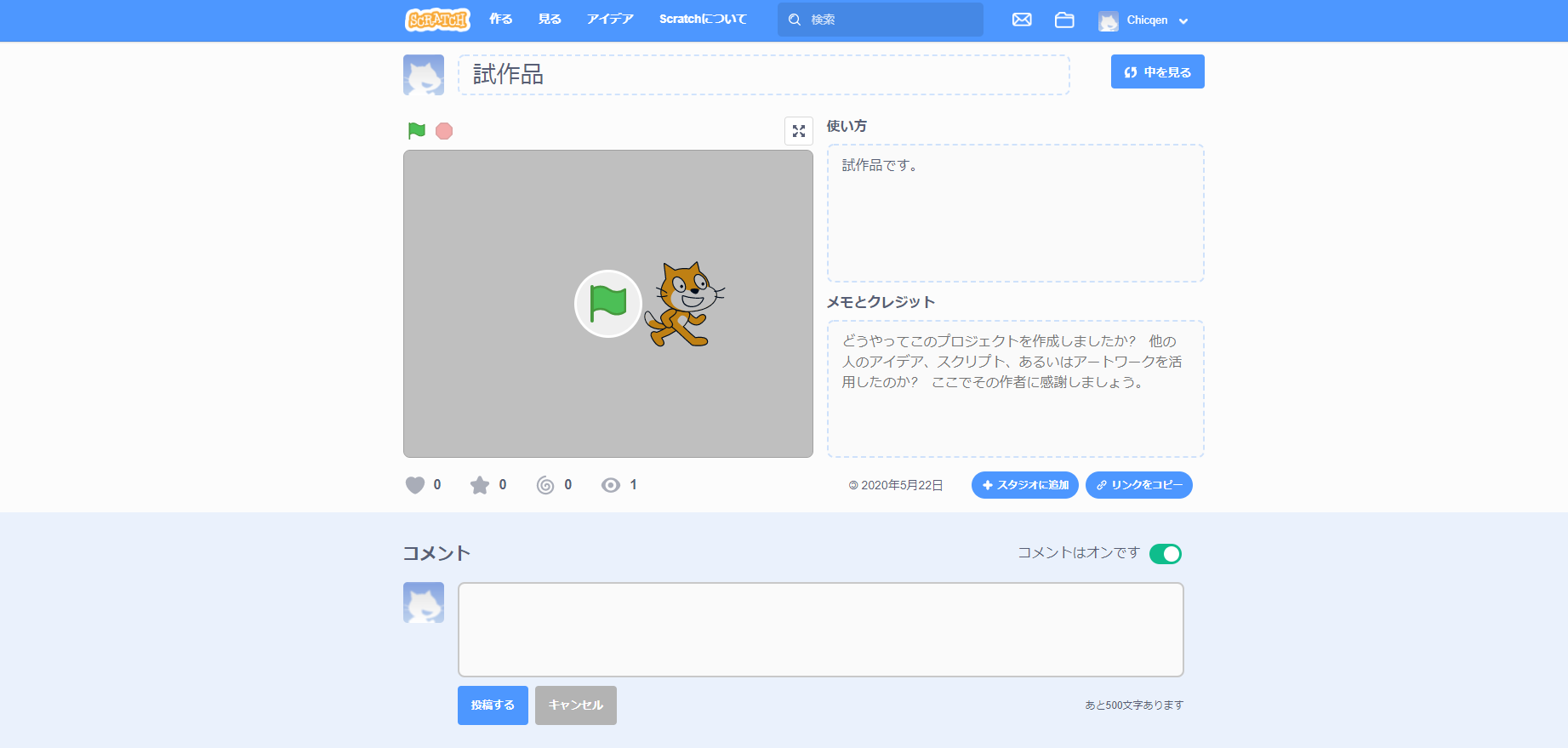Click the red stop sign button
This screenshot has height=748, width=1568.
tap(444, 131)
